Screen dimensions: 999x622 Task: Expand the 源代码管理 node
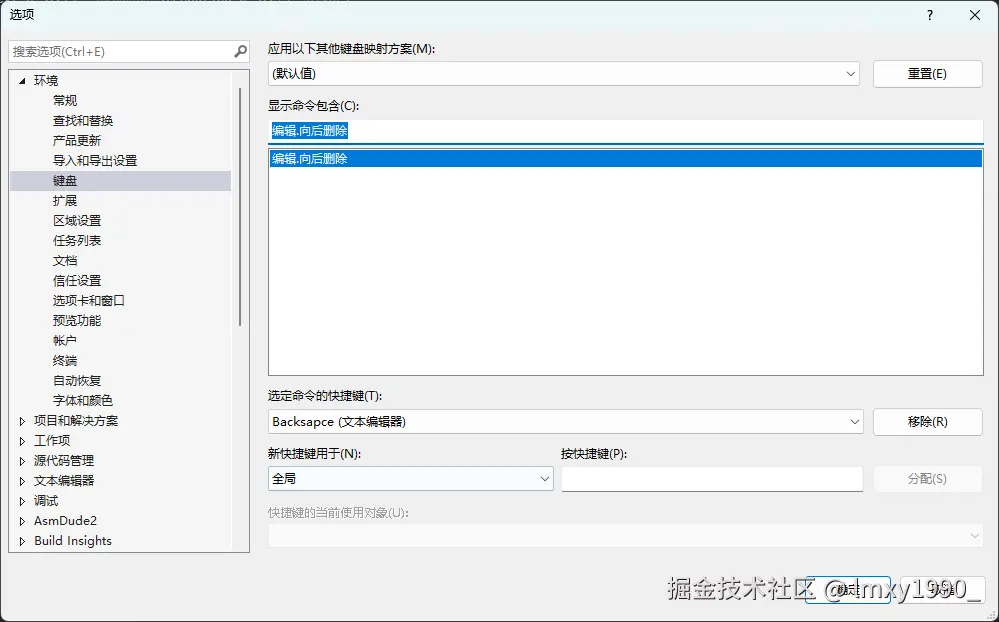click(x=22, y=461)
